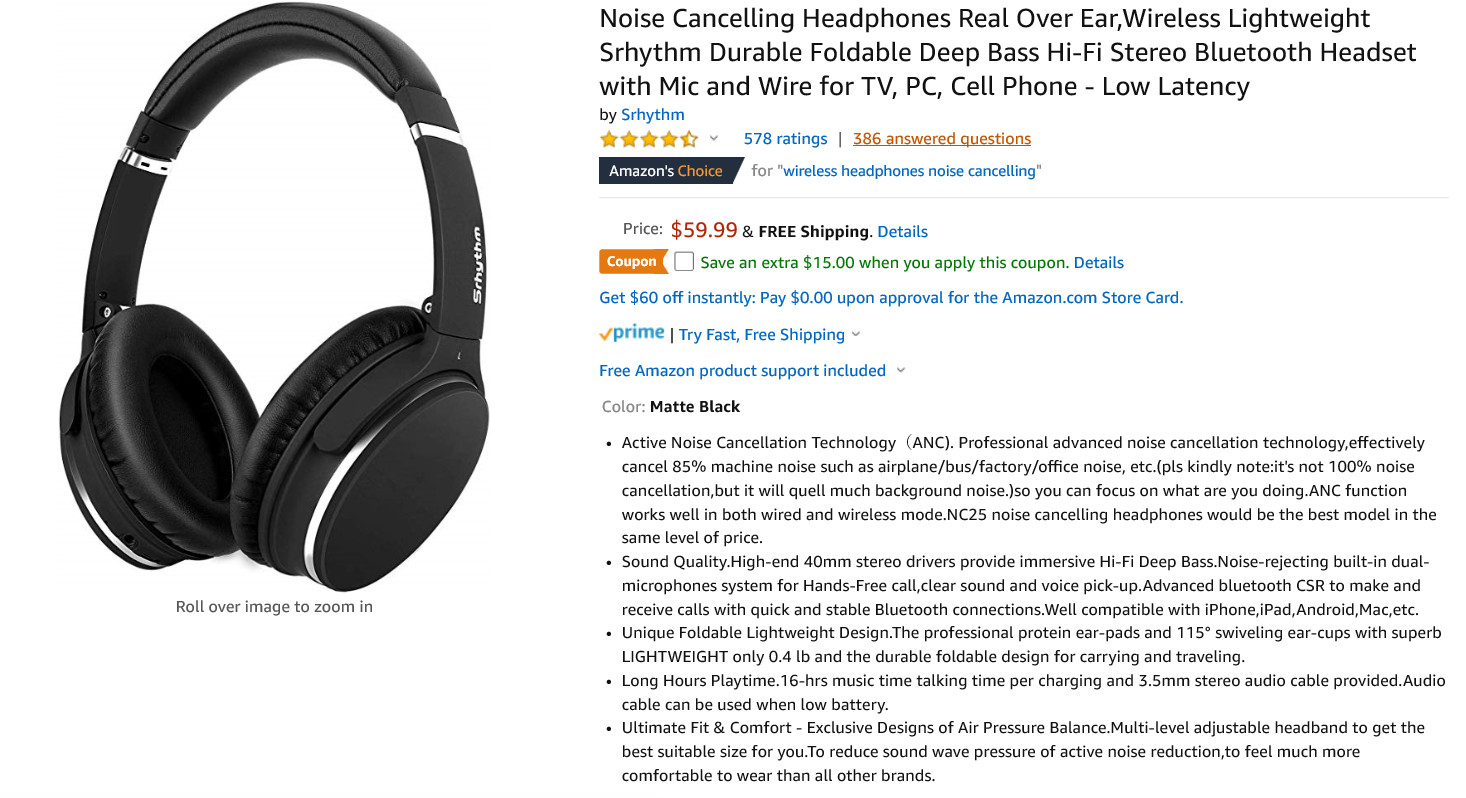Click the star rating icons
The height and width of the screenshot is (798, 1466).
coord(649,139)
